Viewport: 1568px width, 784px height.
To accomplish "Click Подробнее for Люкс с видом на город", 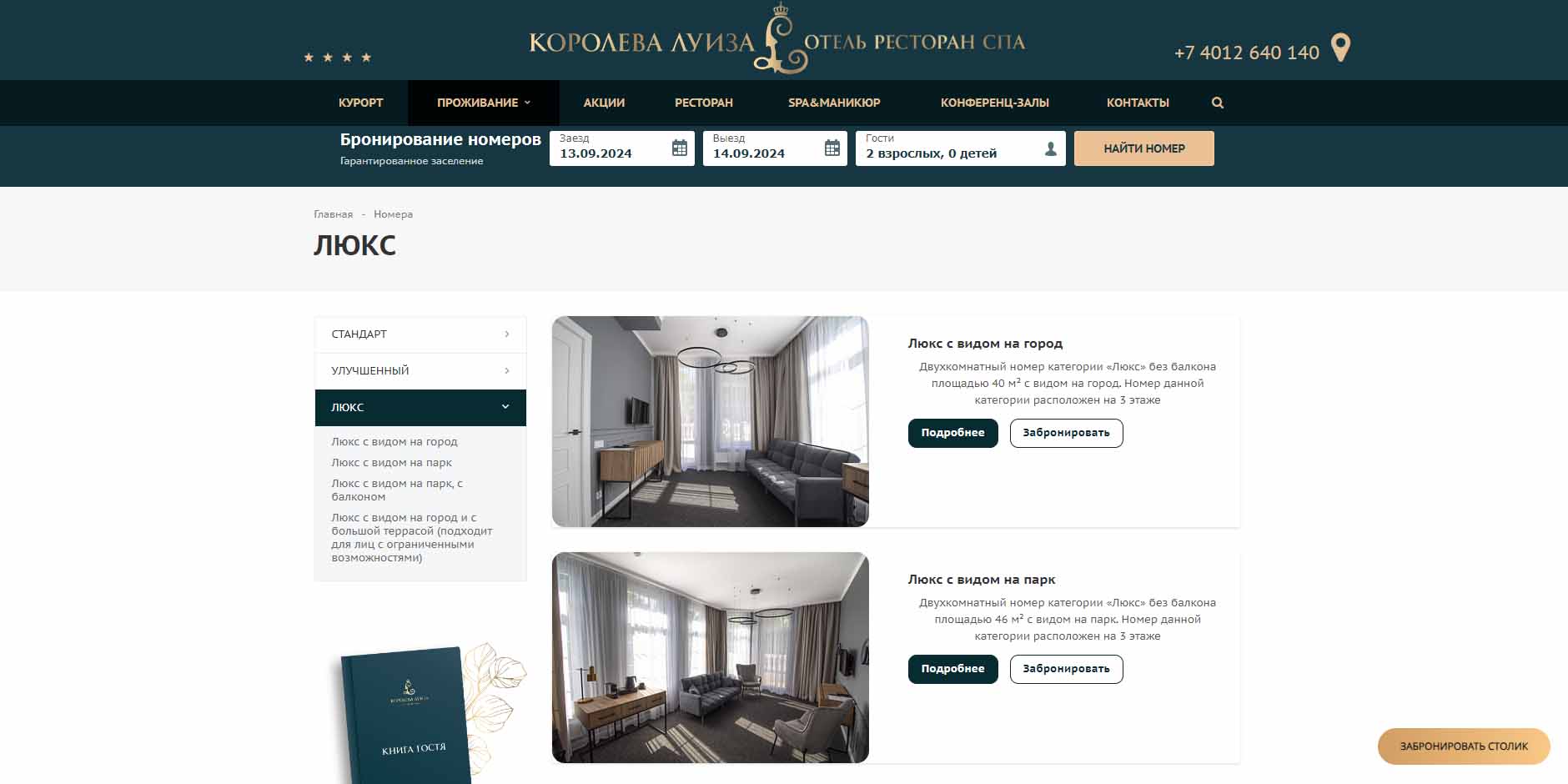I will coord(952,433).
